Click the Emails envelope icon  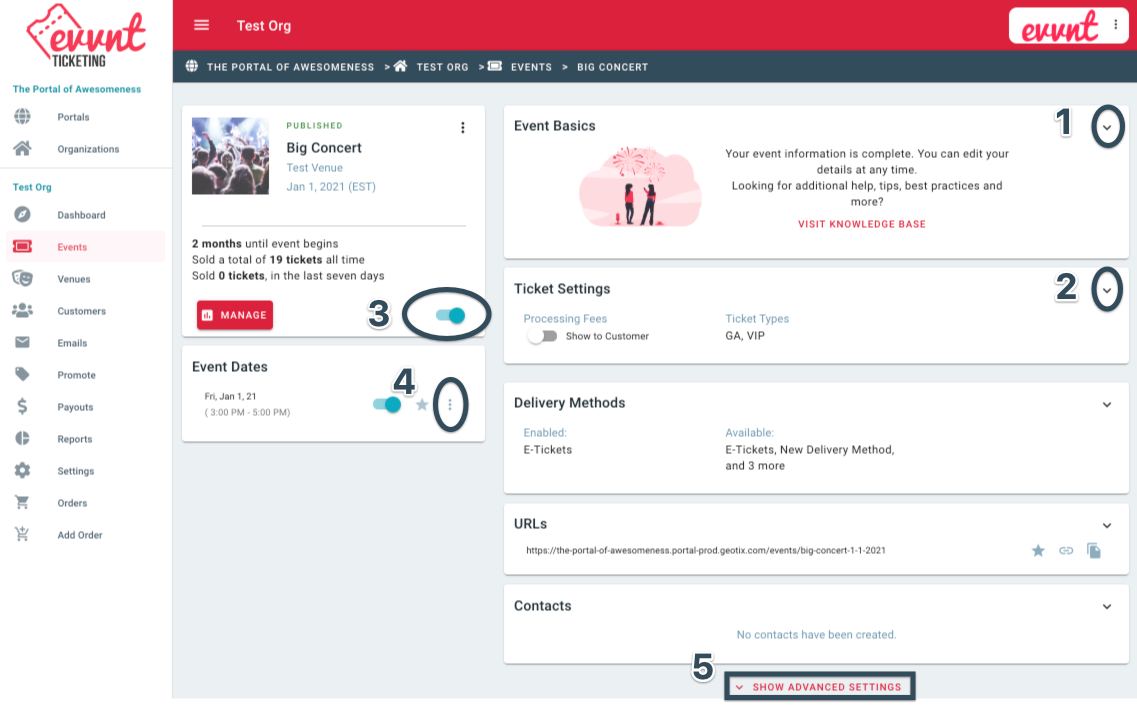22,342
